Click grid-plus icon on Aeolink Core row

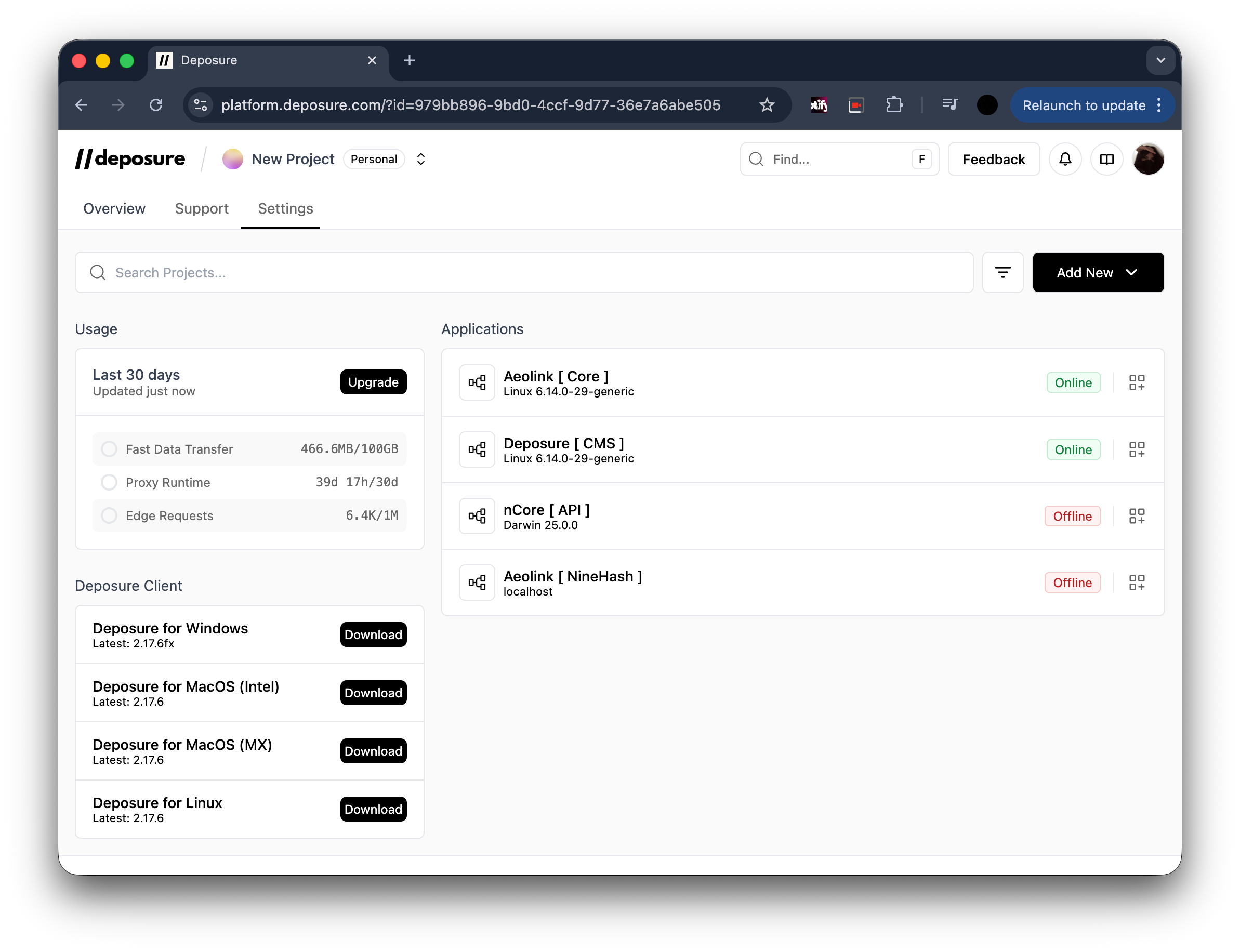pyautogui.click(x=1136, y=382)
